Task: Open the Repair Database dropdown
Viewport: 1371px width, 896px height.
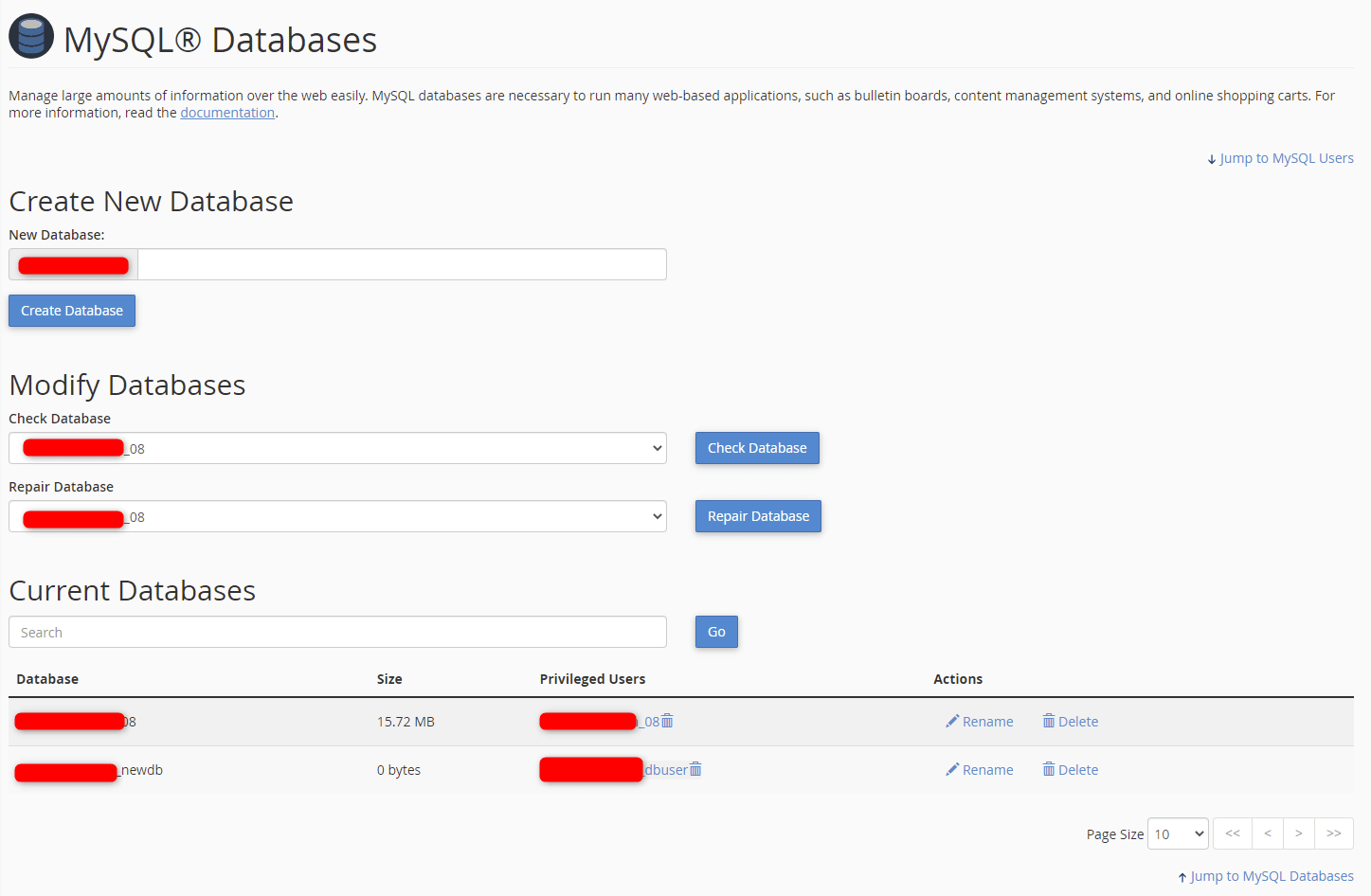Action: click(337, 516)
